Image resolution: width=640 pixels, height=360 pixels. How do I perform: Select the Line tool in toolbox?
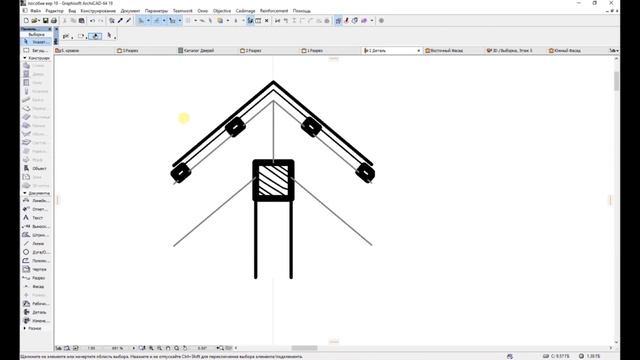pos(36,243)
